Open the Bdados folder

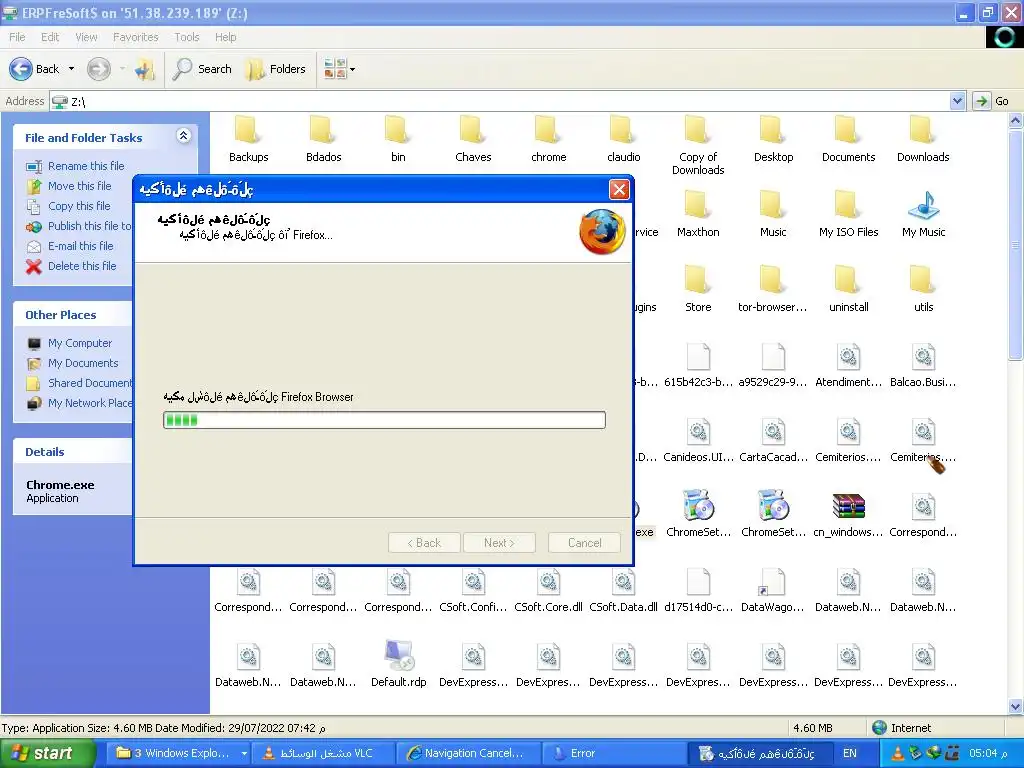323,138
